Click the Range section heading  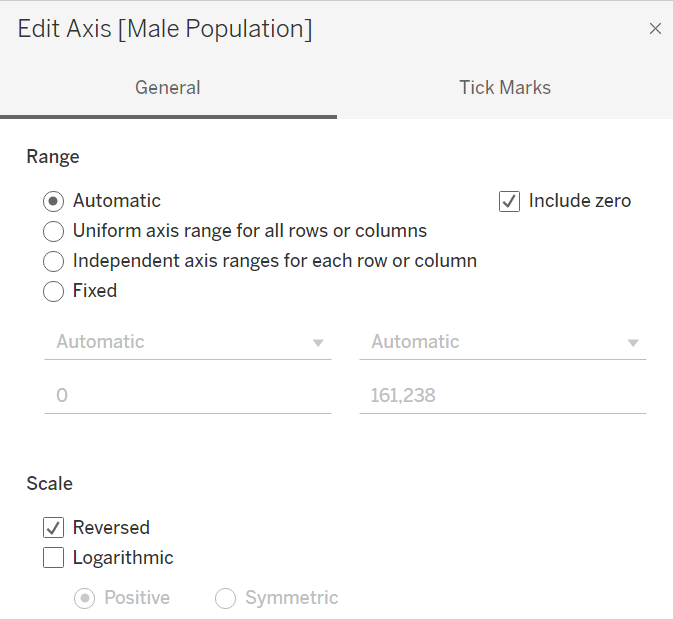[53, 156]
